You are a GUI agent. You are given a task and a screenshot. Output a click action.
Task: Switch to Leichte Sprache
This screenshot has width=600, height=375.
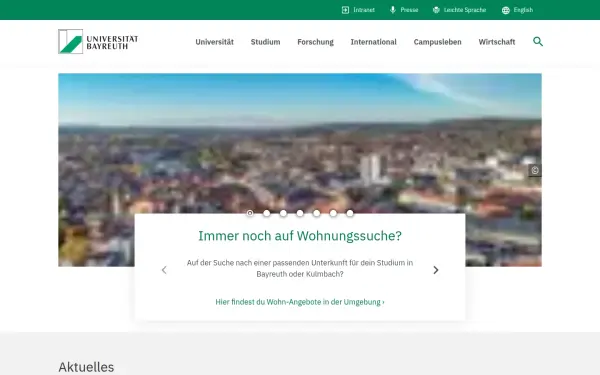coord(465,10)
